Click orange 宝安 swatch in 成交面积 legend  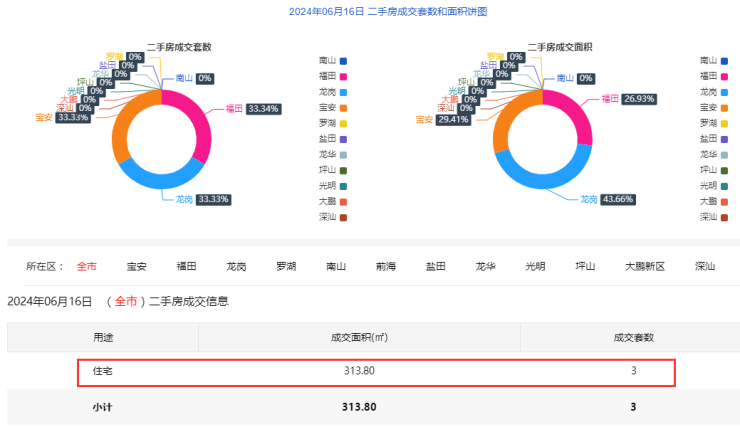(724, 107)
